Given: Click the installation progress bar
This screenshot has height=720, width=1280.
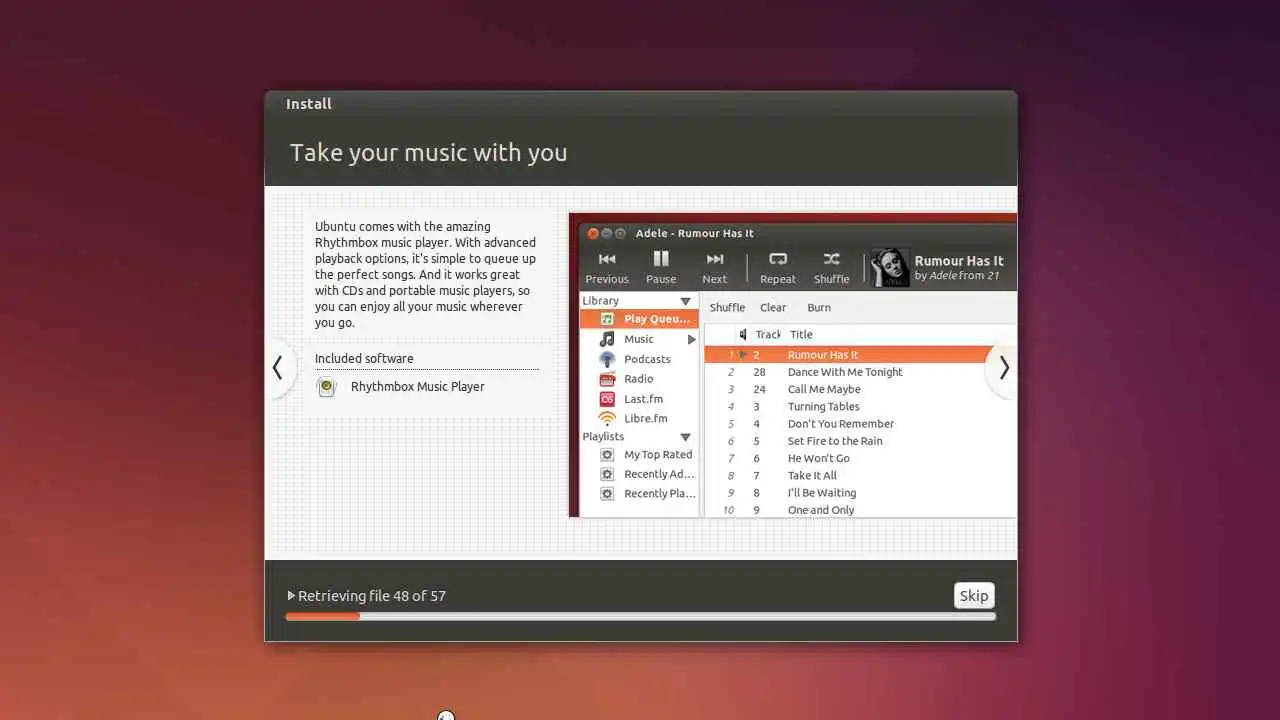Looking at the screenshot, I should (640, 616).
